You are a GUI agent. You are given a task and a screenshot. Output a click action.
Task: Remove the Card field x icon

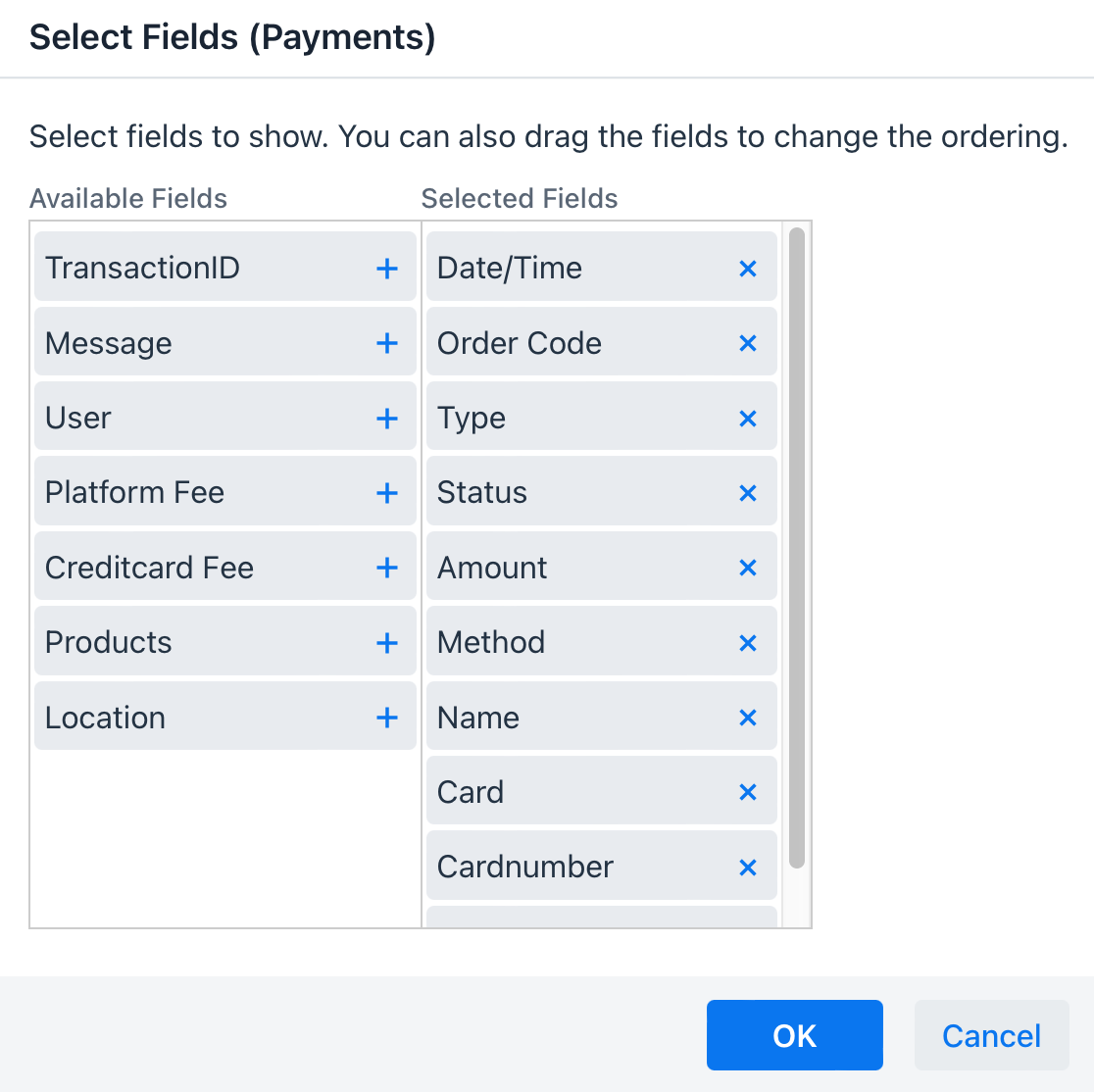tap(748, 793)
